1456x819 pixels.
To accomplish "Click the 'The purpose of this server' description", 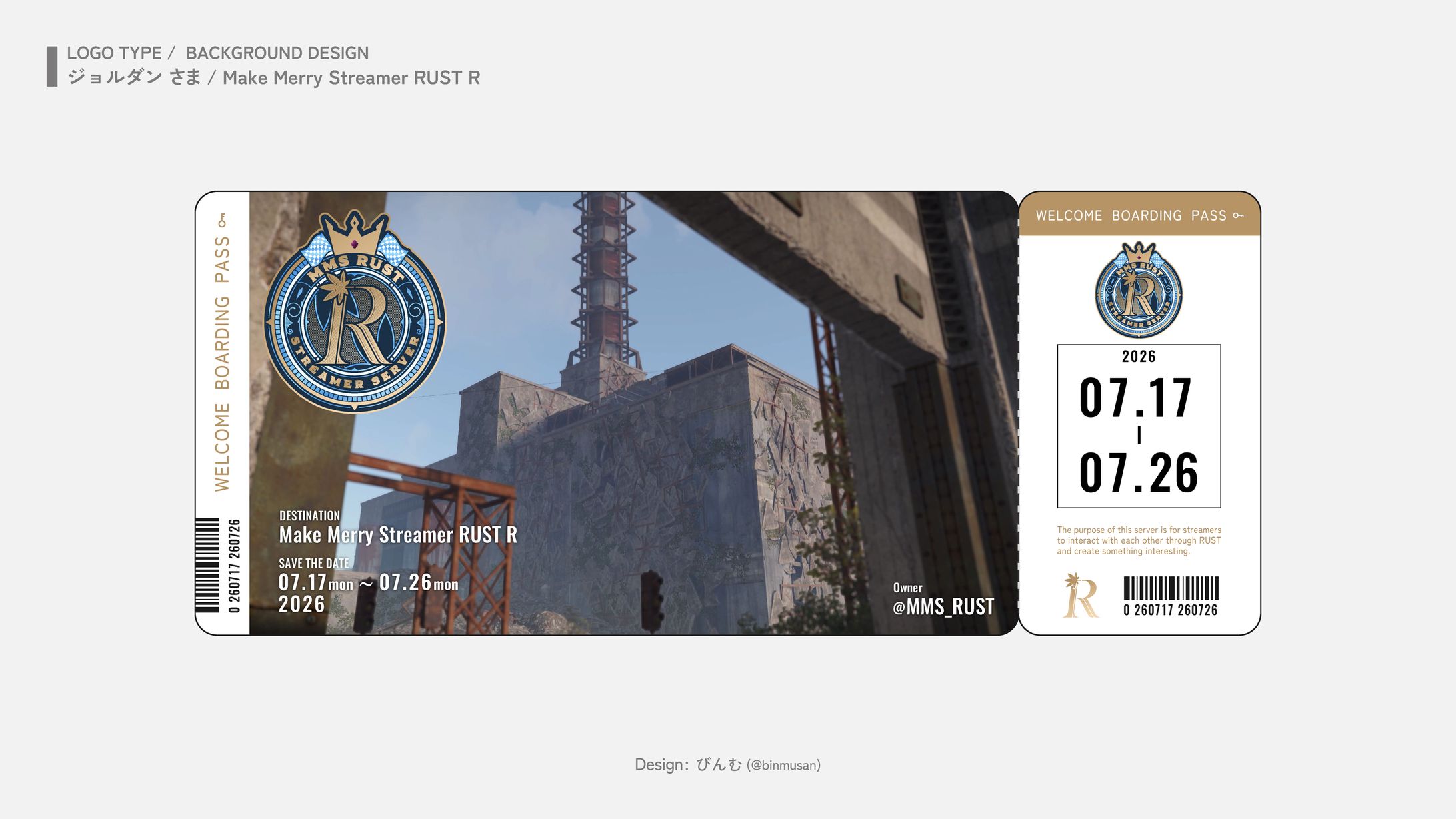I will (1139, 540).
